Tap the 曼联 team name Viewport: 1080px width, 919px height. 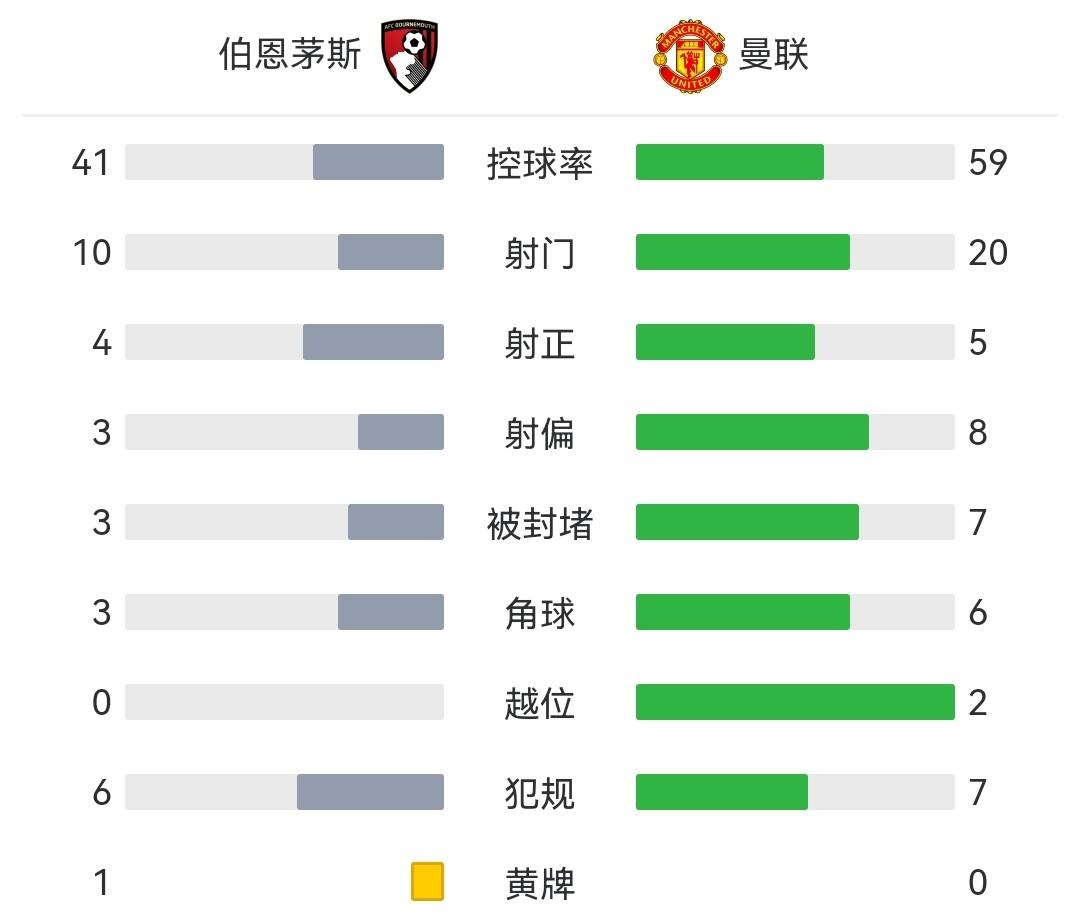[x=773, y=55]
